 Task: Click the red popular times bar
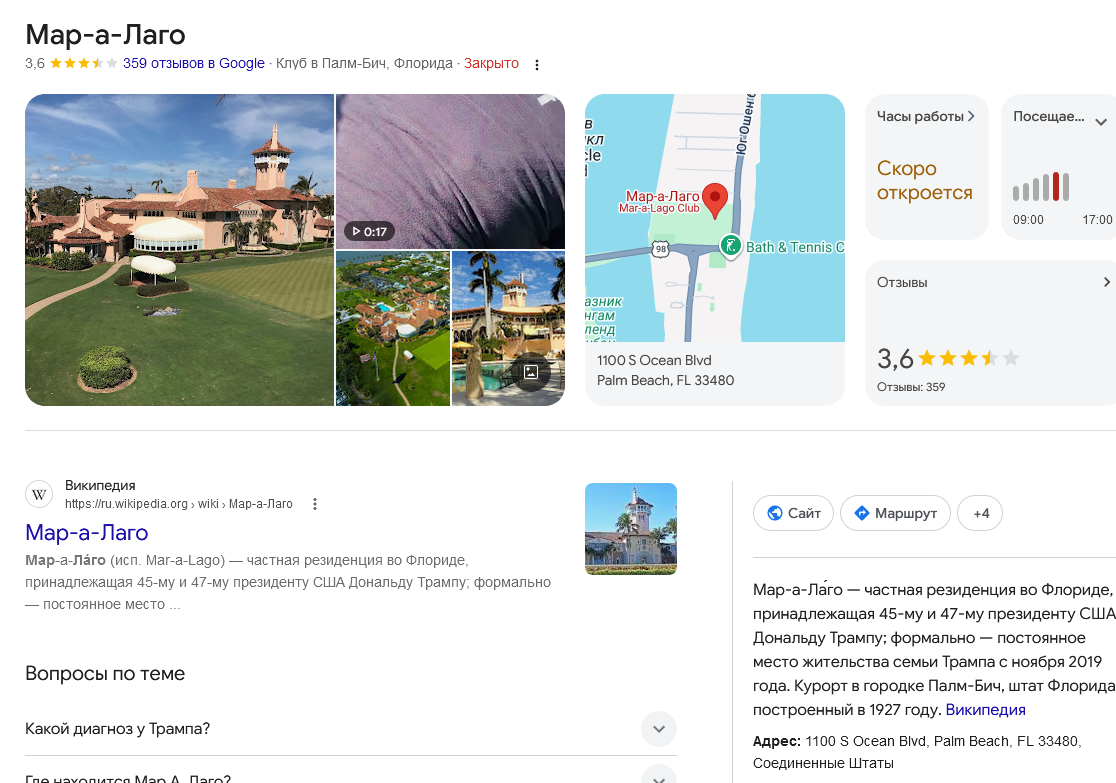[x=1056, y=186]
